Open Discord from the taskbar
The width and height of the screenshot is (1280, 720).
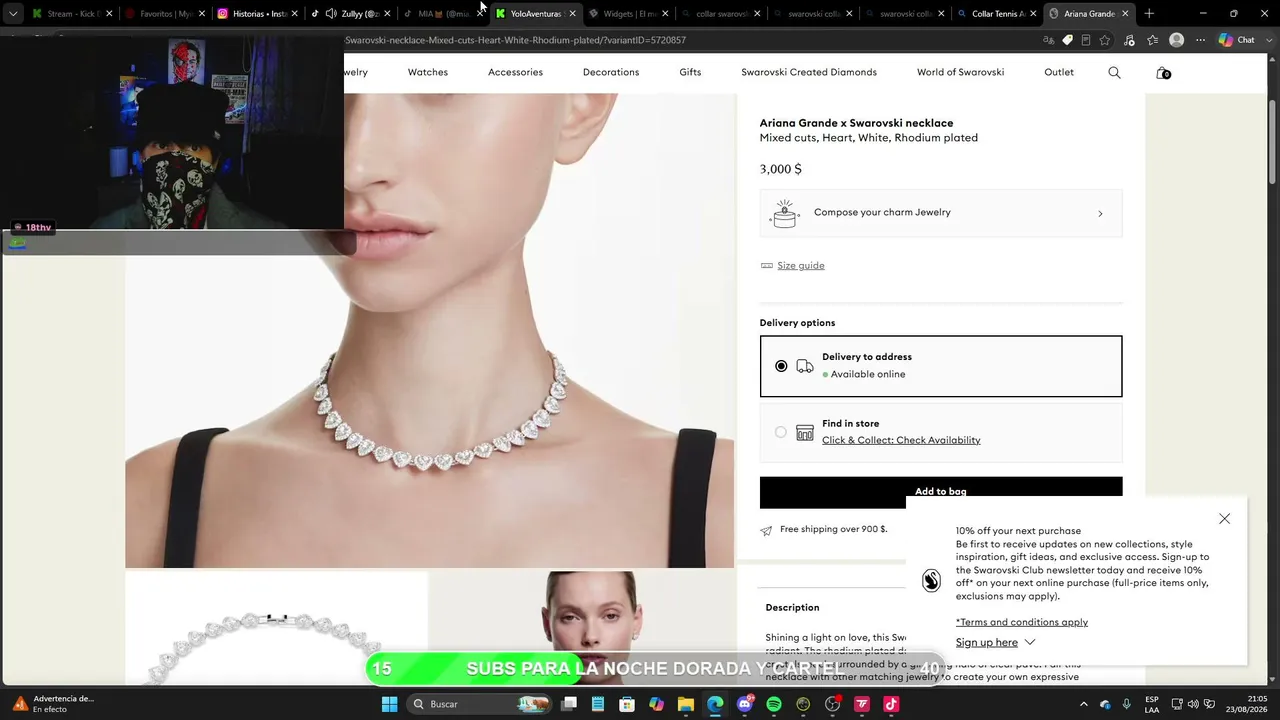pos(744,704)
